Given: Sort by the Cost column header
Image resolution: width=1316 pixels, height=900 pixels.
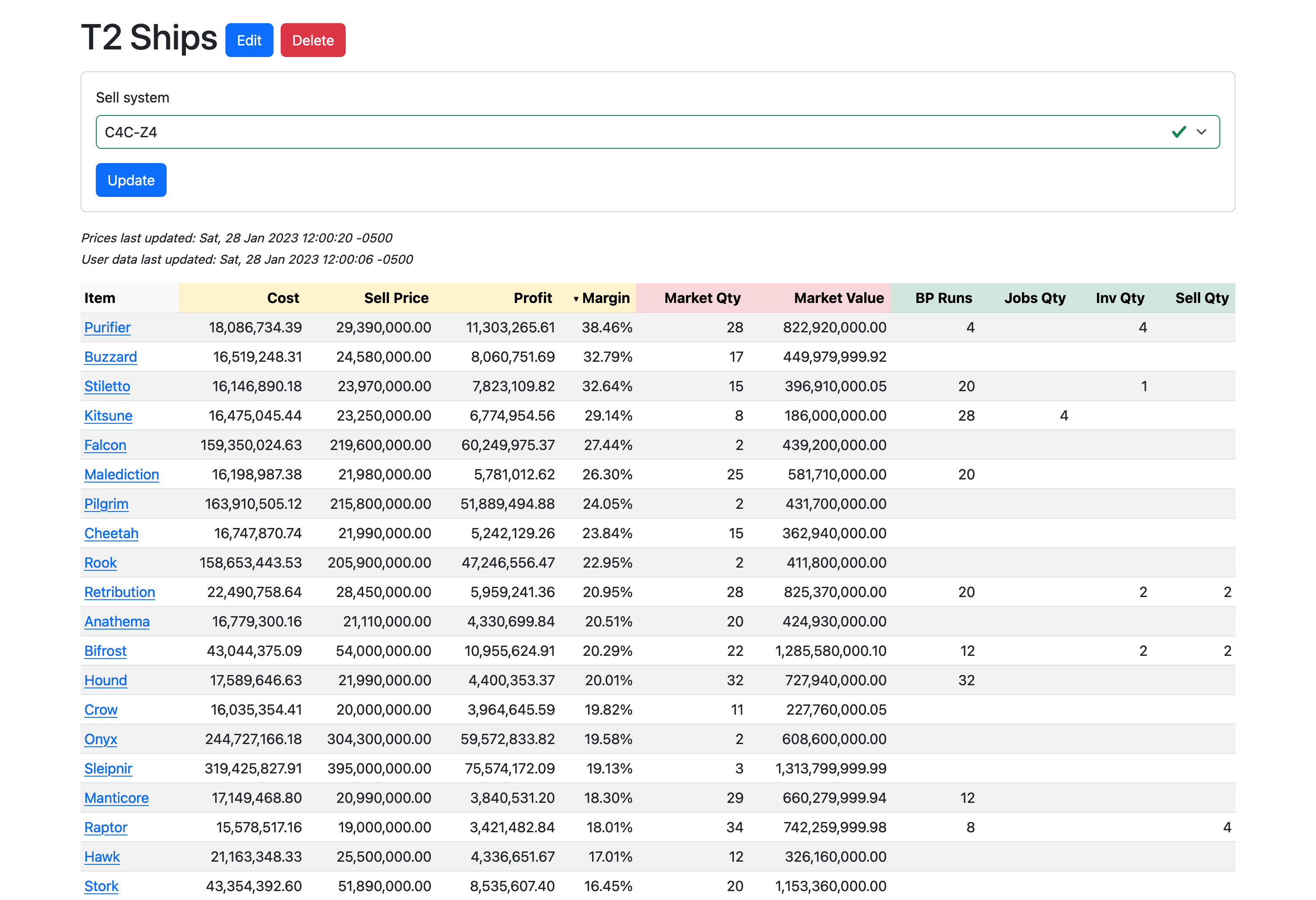Looking at the screenshot, I should click(282, 298).
